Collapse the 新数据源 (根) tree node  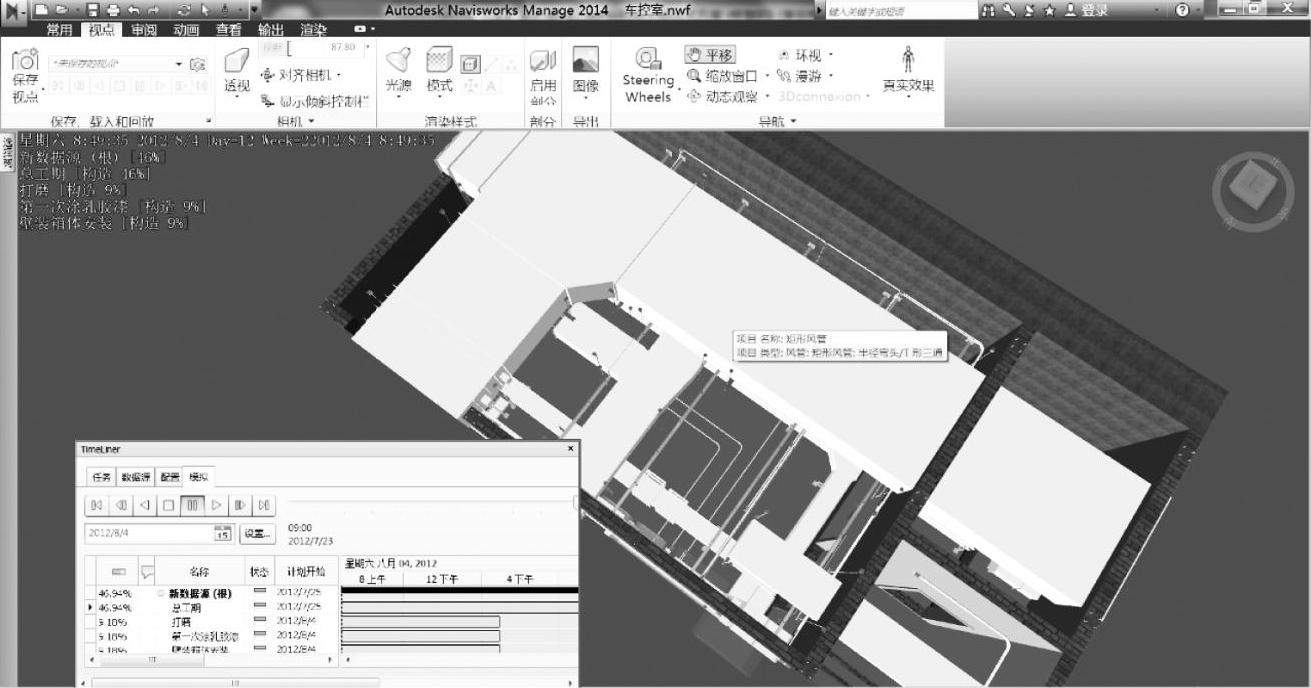(160, 593)
